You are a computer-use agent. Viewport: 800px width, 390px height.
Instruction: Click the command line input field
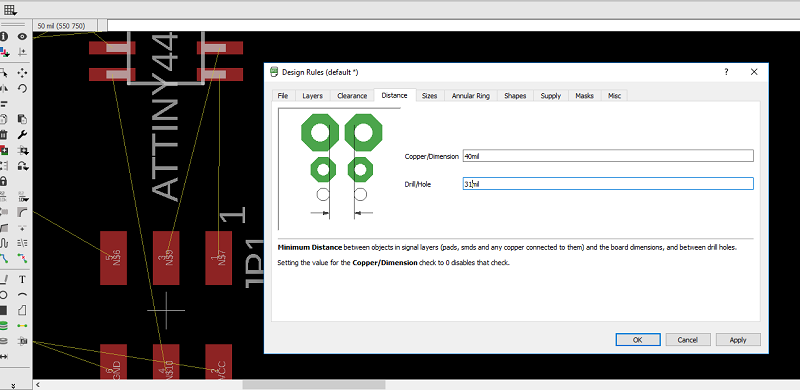pos(454,26)
